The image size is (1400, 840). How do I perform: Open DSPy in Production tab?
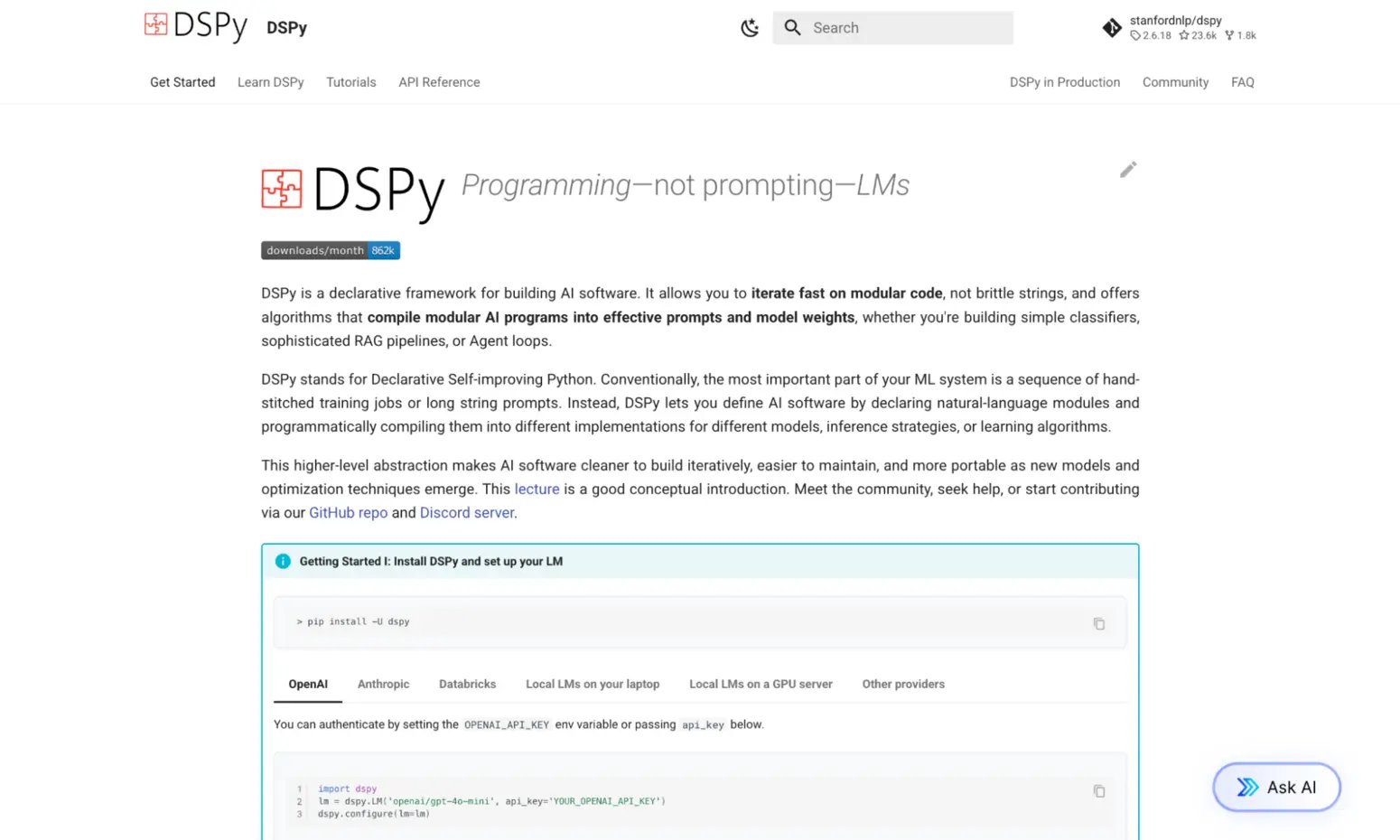point(1065,82)
